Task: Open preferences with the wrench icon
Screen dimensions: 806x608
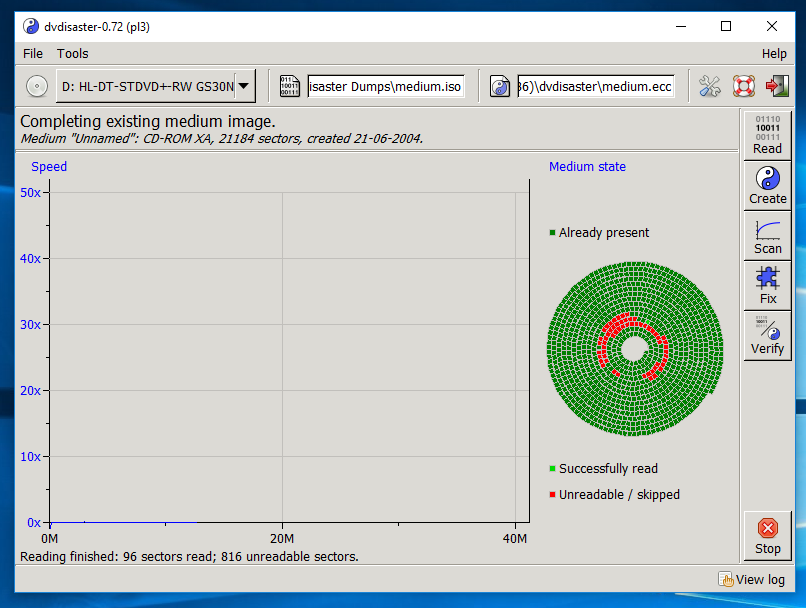Action: coord(710,86)
